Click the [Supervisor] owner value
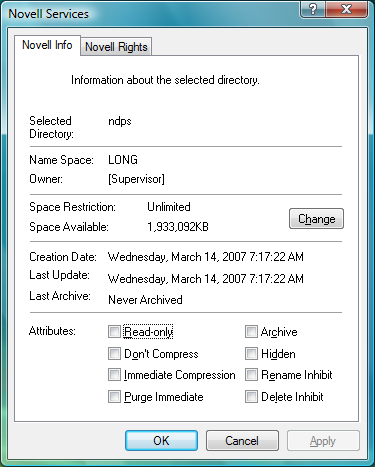Viewport: 375px width, 467px height. coord(136,179)
